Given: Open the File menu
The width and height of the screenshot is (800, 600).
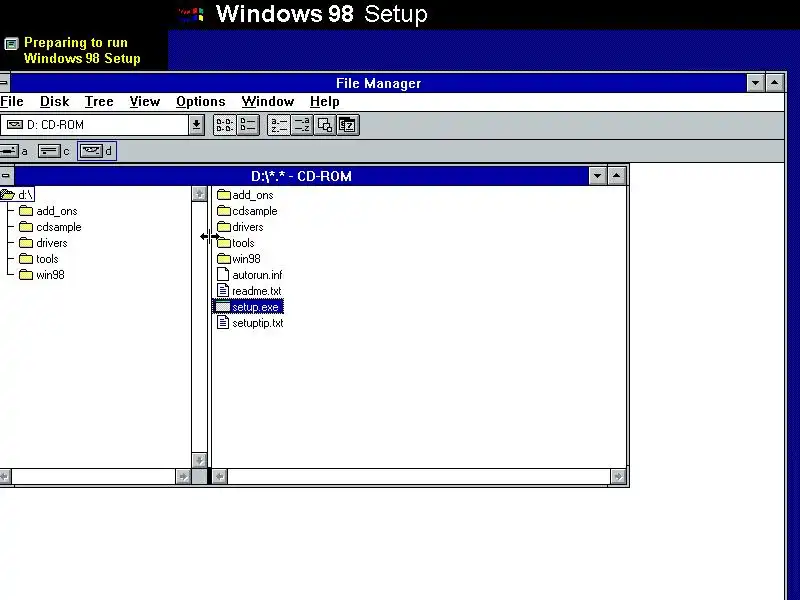Looking at the screenshot, I should pyautogui.click(x=11, y=102).
